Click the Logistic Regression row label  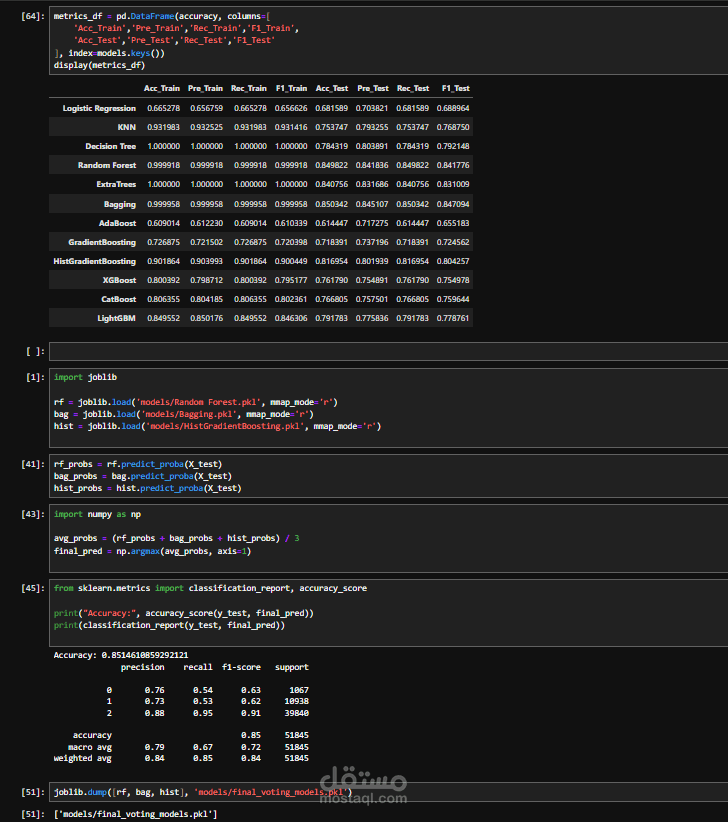coord(99,108)
